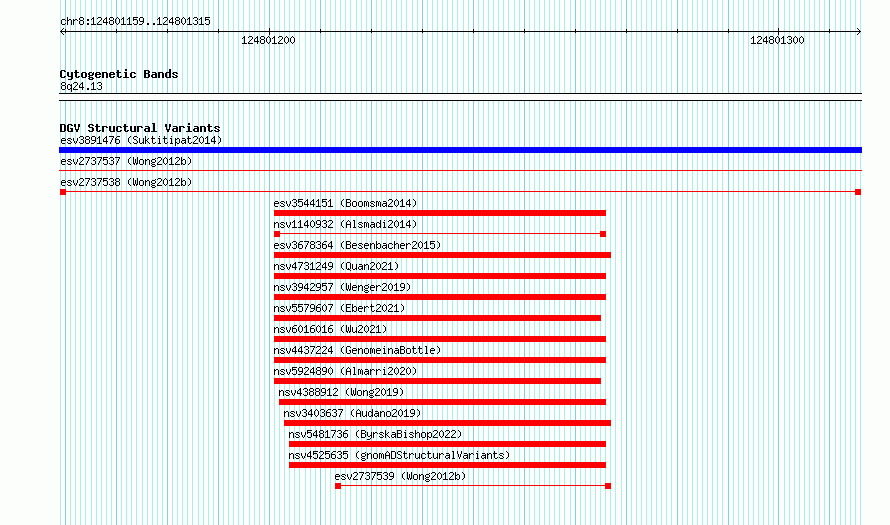The image size is (890, 525).
Task: Select the red nsv4437224 GenomeinaBottle bar
Action: 440,360
